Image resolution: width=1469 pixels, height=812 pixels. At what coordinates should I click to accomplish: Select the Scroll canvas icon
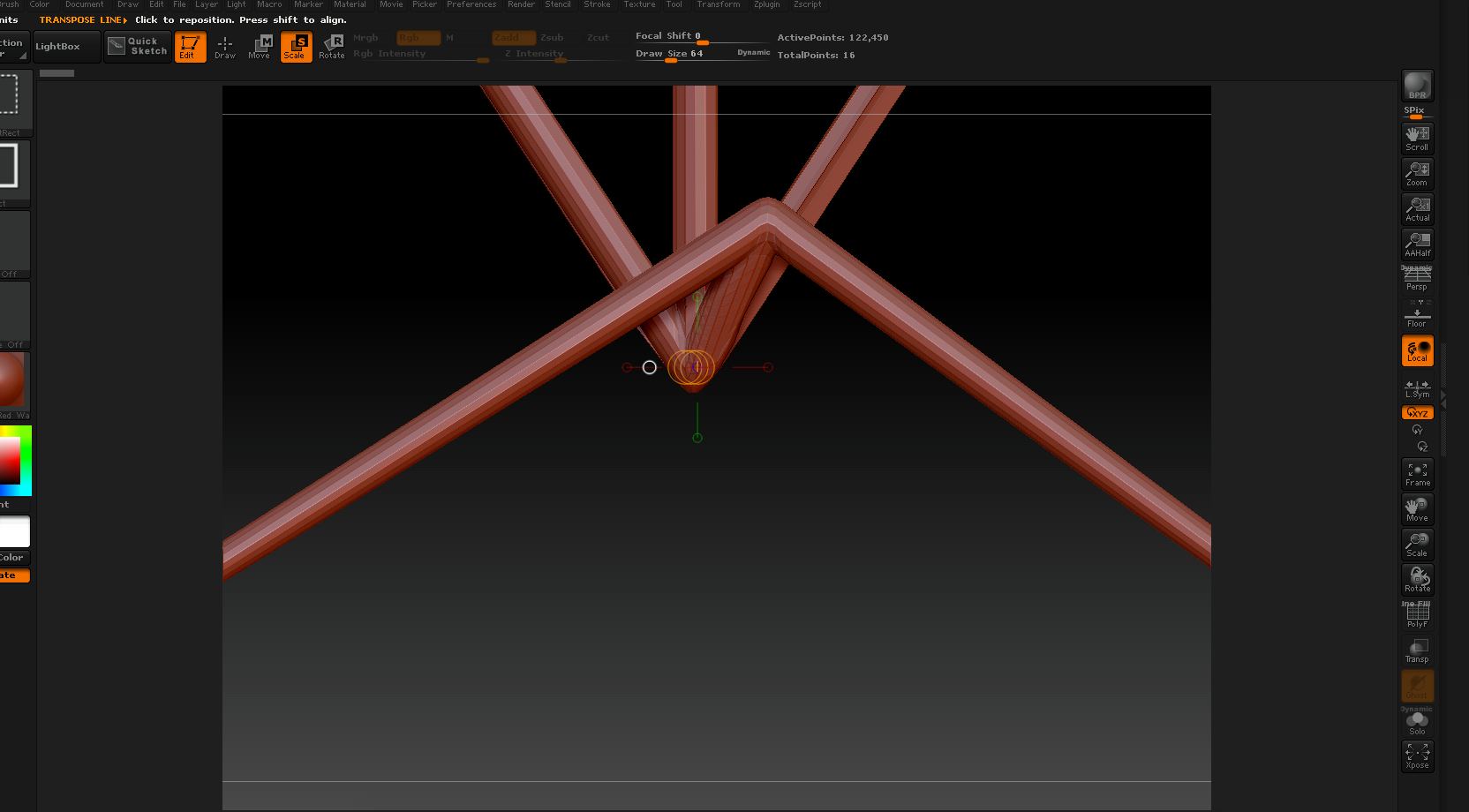pos(1417,138)
